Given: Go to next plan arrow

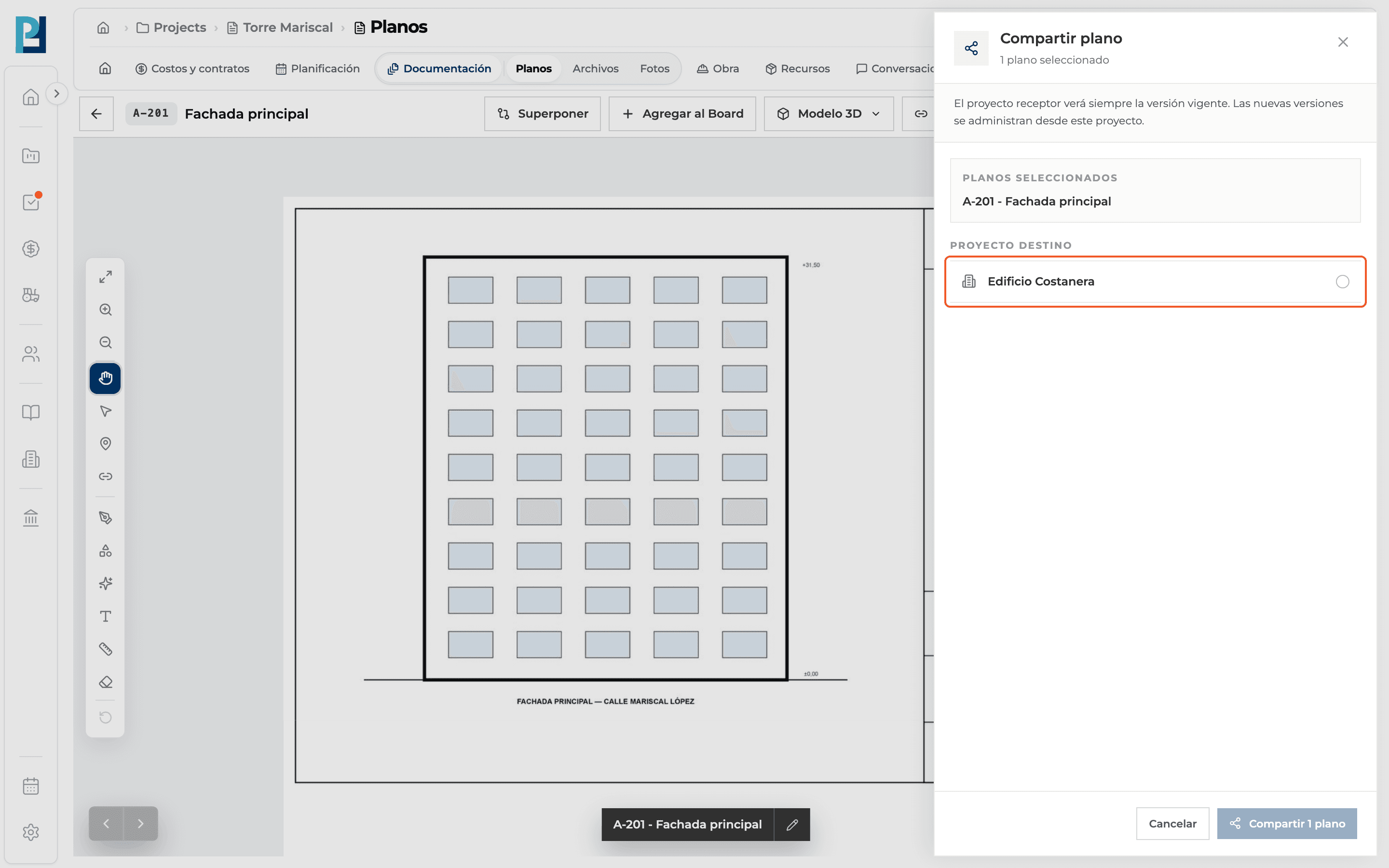Looking at the screenshot, I should click(141, 824).
